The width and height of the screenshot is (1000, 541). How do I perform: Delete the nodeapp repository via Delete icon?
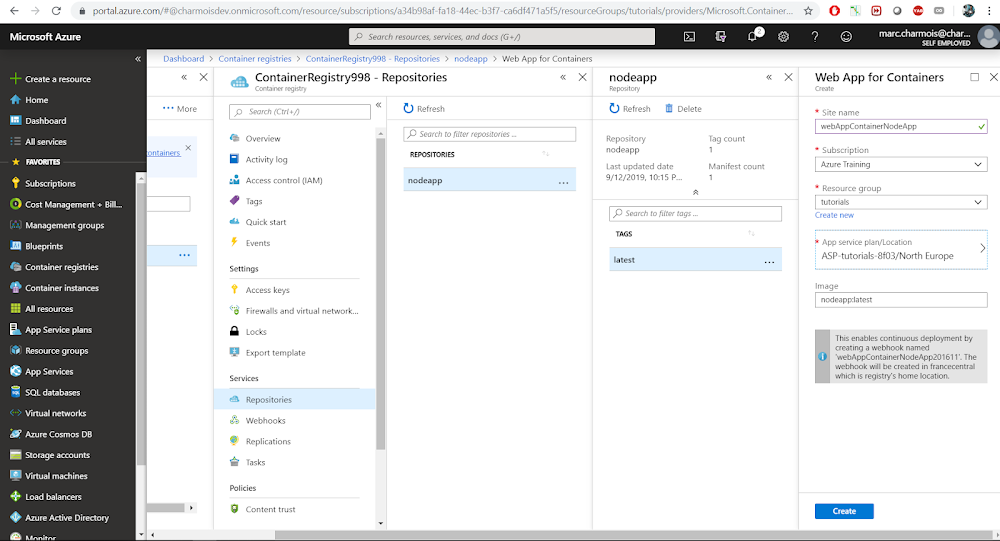683,108
